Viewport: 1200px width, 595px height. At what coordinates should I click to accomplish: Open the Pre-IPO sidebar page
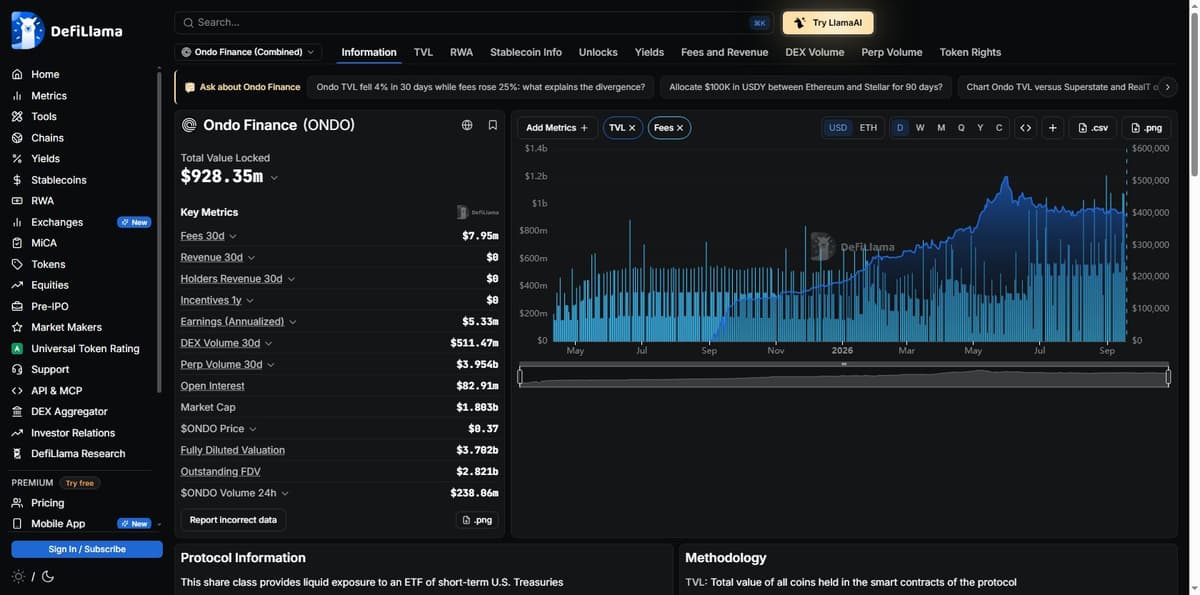pos(50,306)
